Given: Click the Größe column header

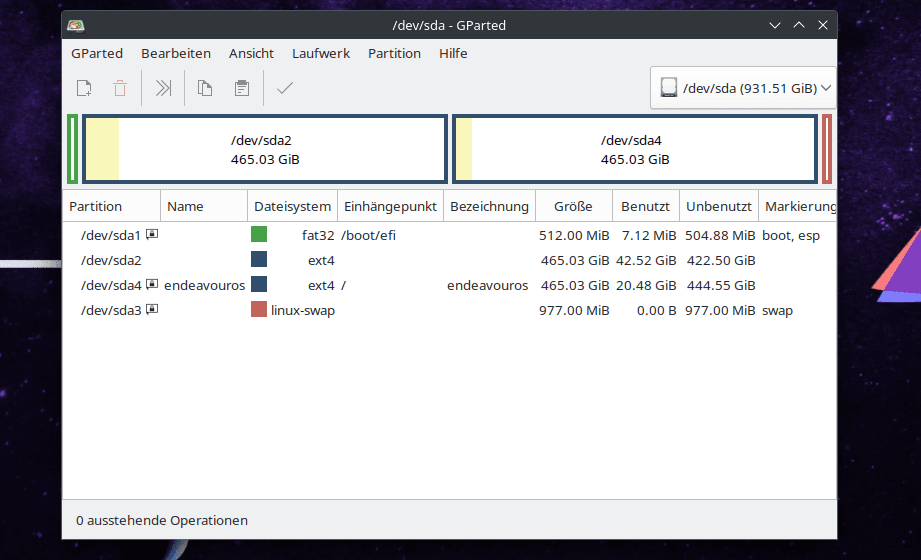Looking at the screenshot, I should point(573,206).
